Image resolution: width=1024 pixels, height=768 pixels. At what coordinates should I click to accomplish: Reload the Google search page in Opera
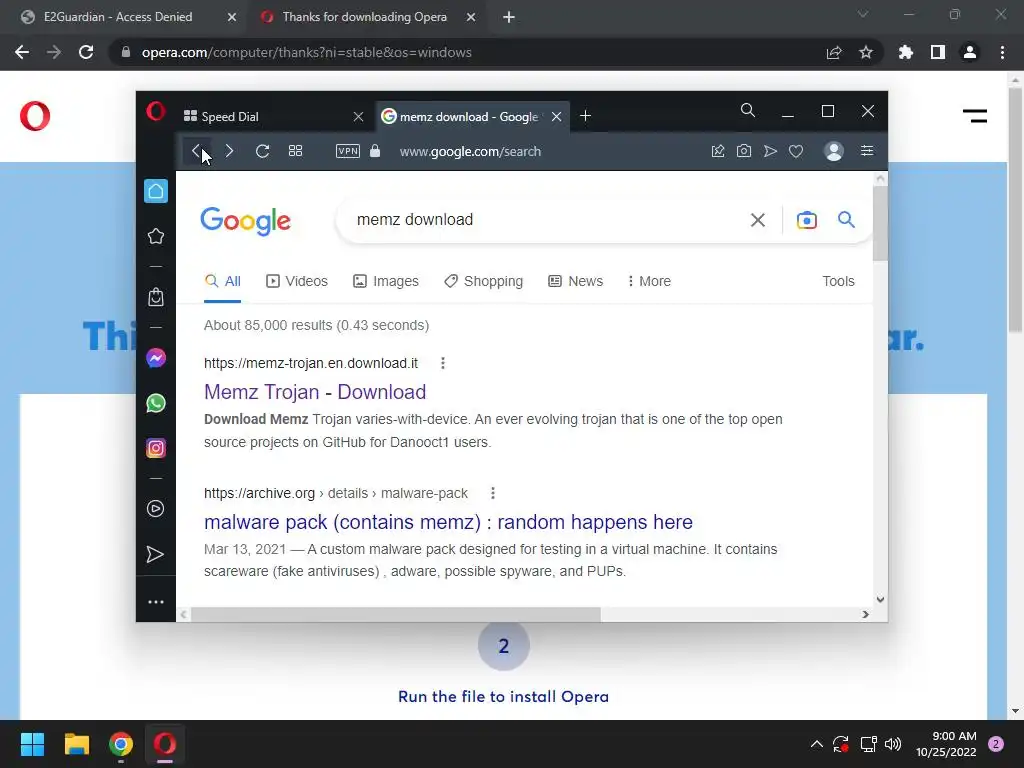tap(263, 152)
